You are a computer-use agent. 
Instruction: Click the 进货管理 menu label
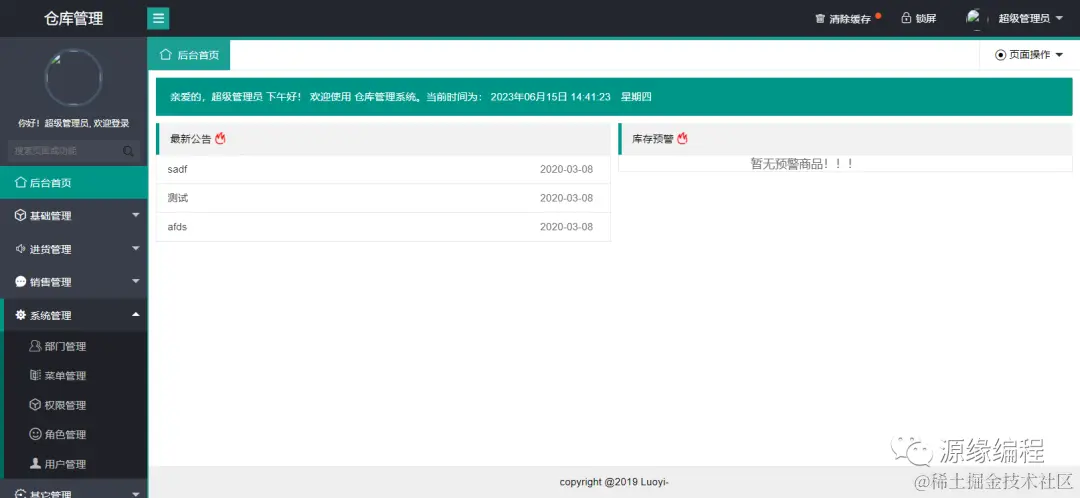(50, 249)
